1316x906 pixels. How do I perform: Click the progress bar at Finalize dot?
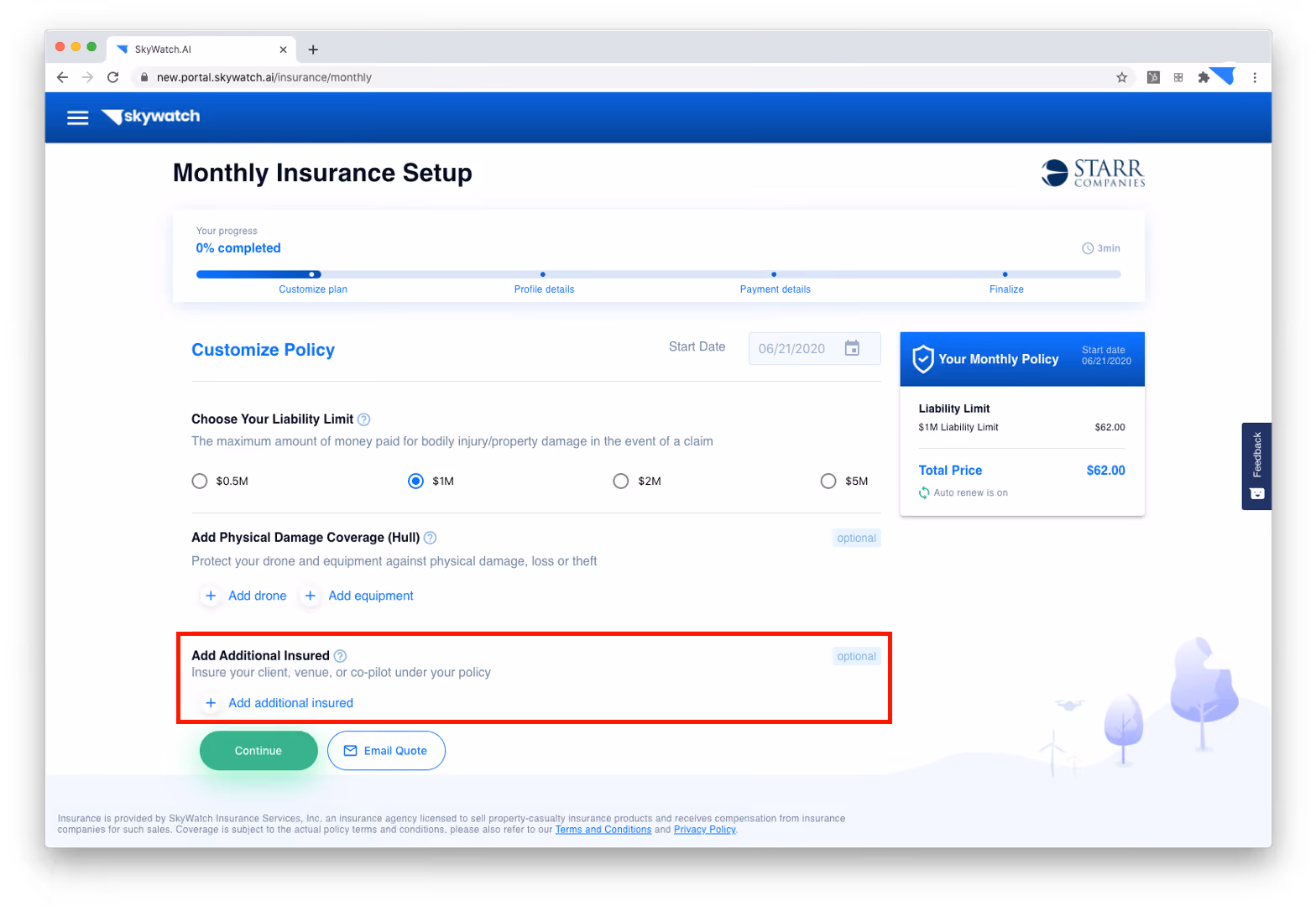pyautogui.click(x=1005, y=274)
